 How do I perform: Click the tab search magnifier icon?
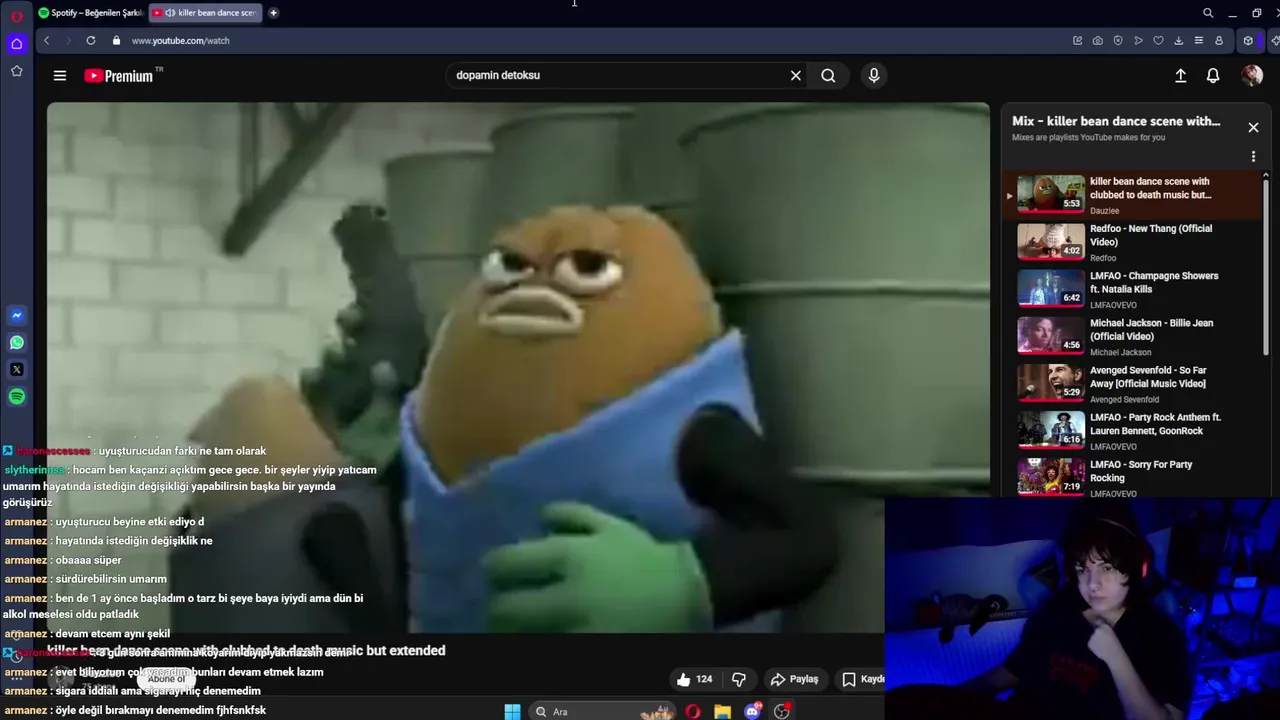[x=1208, y=13]
